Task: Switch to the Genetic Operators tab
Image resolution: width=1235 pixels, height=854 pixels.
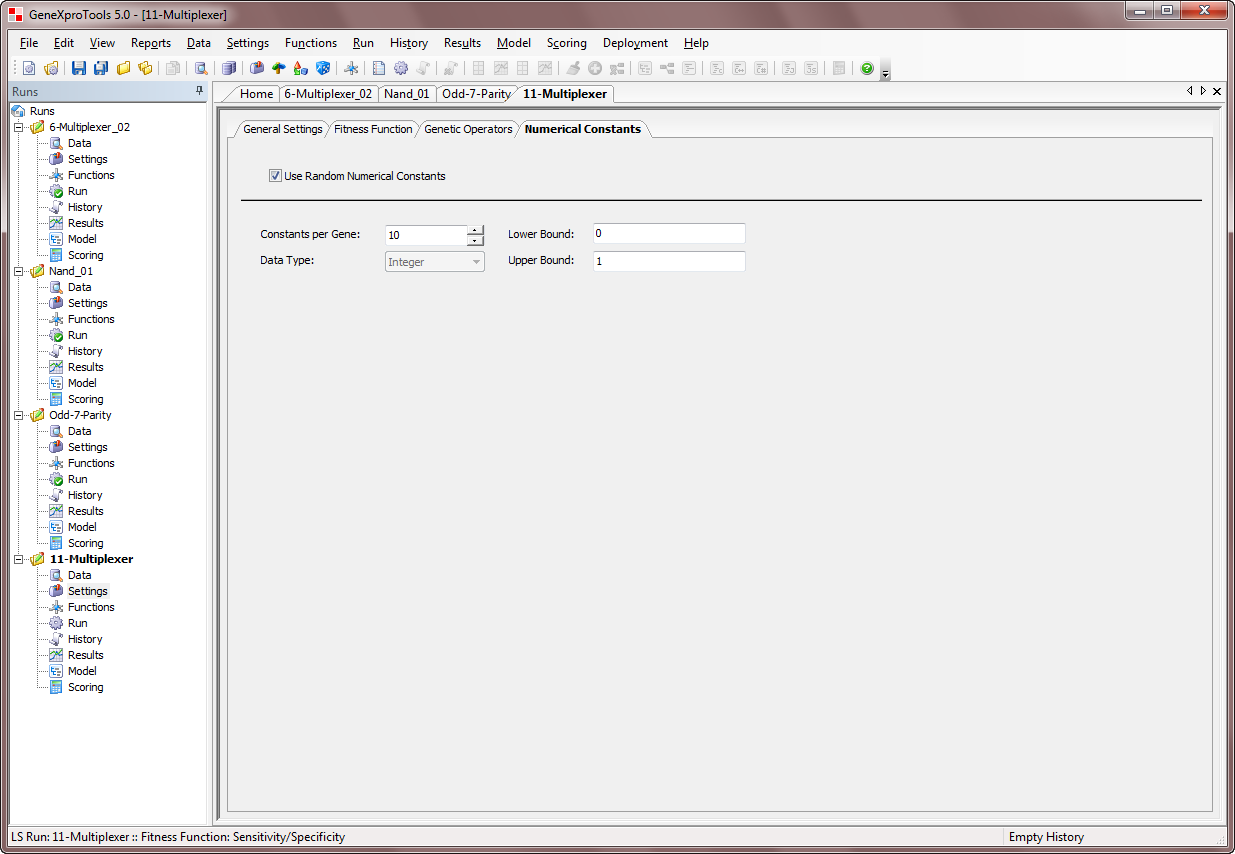Action: click(x=468, y=129)
